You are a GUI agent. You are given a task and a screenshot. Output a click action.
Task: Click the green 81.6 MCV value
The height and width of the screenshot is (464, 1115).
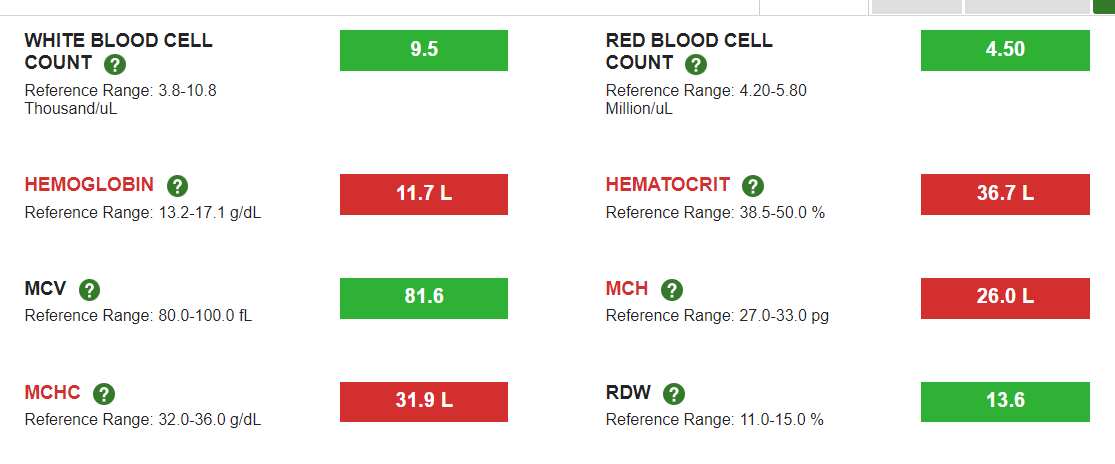click(x=424, y=298)
